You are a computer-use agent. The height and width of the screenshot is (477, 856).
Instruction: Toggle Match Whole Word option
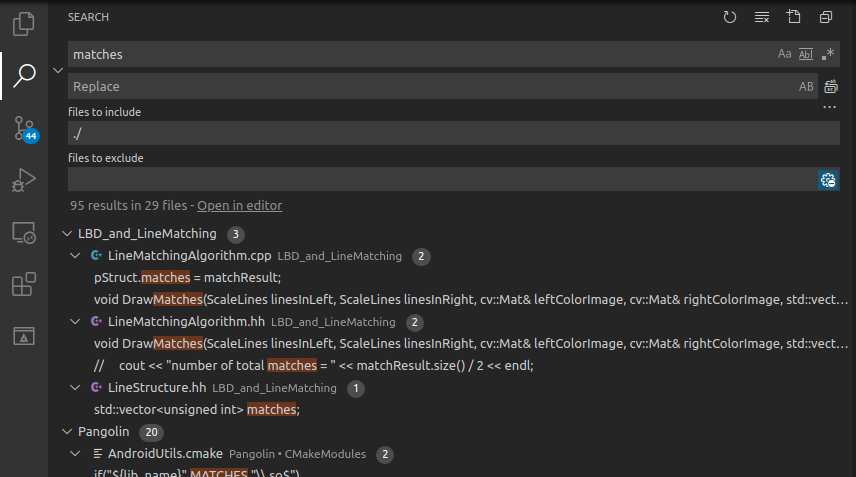[806, 54]
